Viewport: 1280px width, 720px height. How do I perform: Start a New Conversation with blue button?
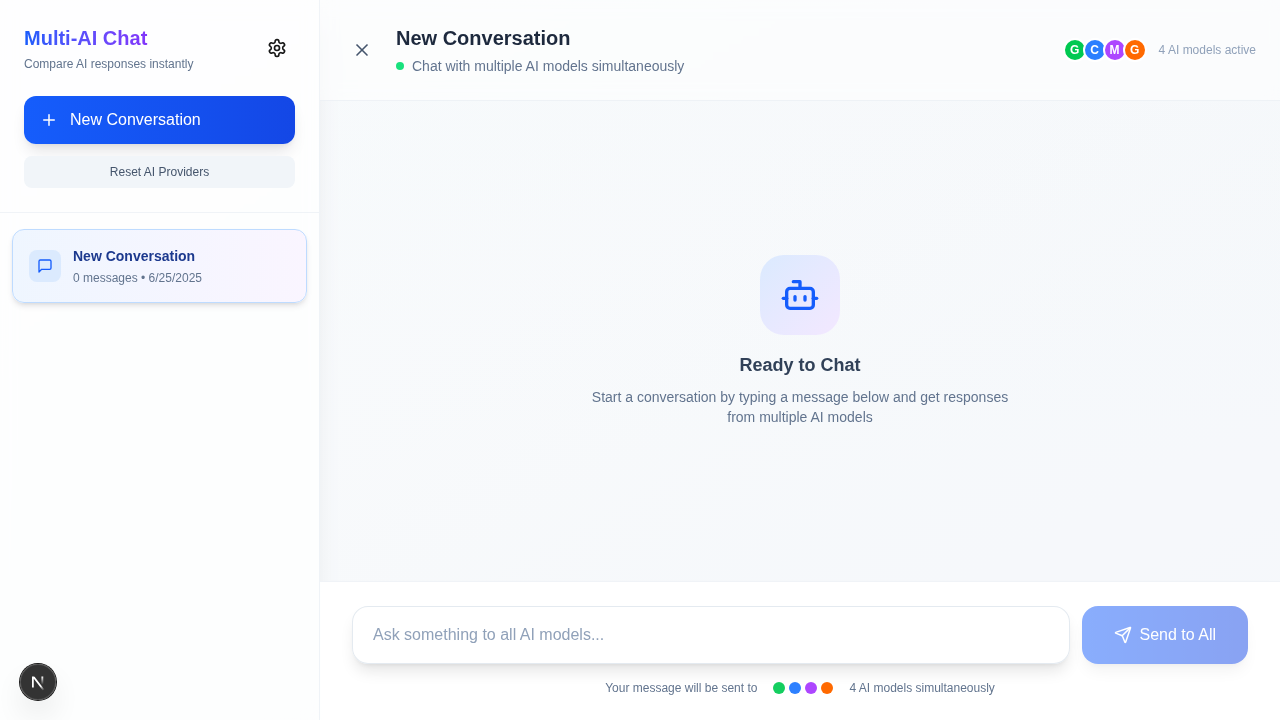click(159, 120)
